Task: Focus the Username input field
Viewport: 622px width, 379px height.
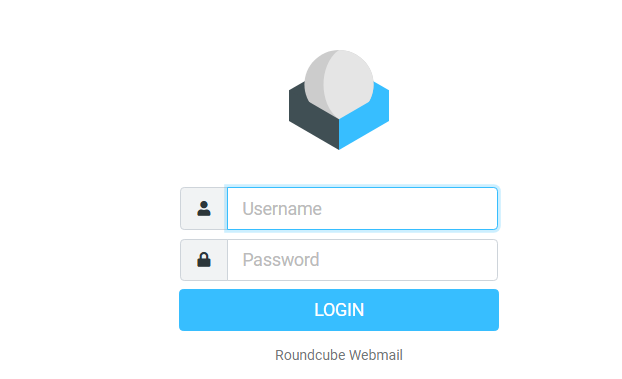Action: click(x=362, y=208)
